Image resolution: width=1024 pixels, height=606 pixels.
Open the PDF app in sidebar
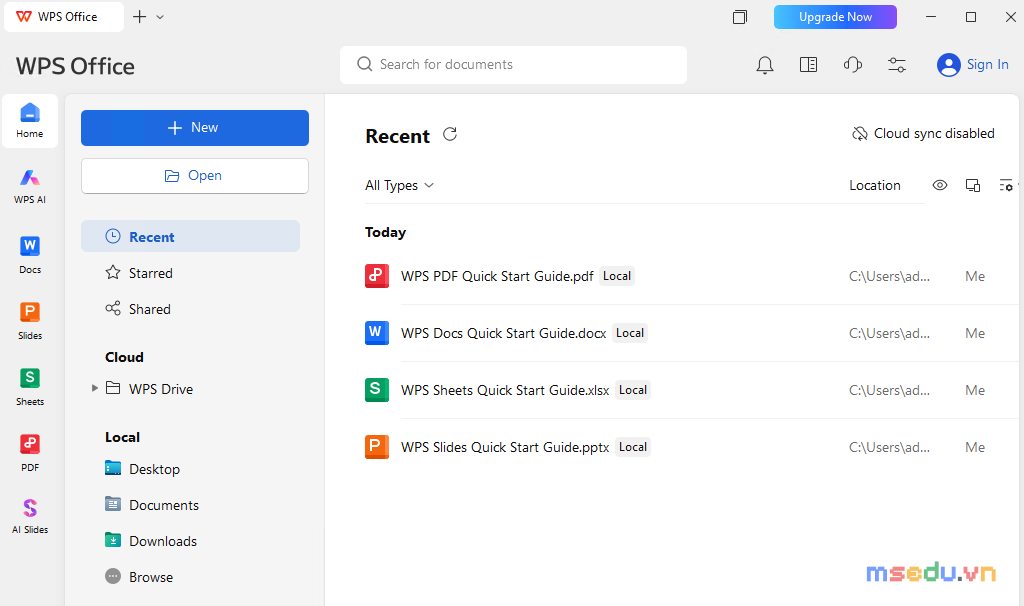click(30, 453)
